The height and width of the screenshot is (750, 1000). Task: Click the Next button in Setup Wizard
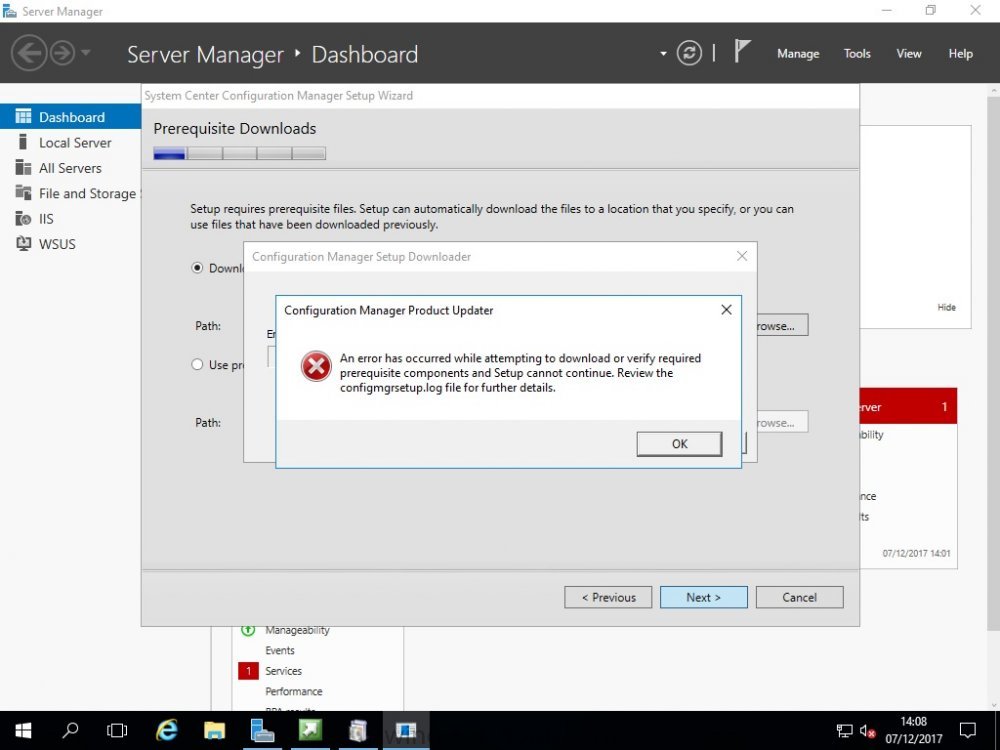[x=703, y=598]
